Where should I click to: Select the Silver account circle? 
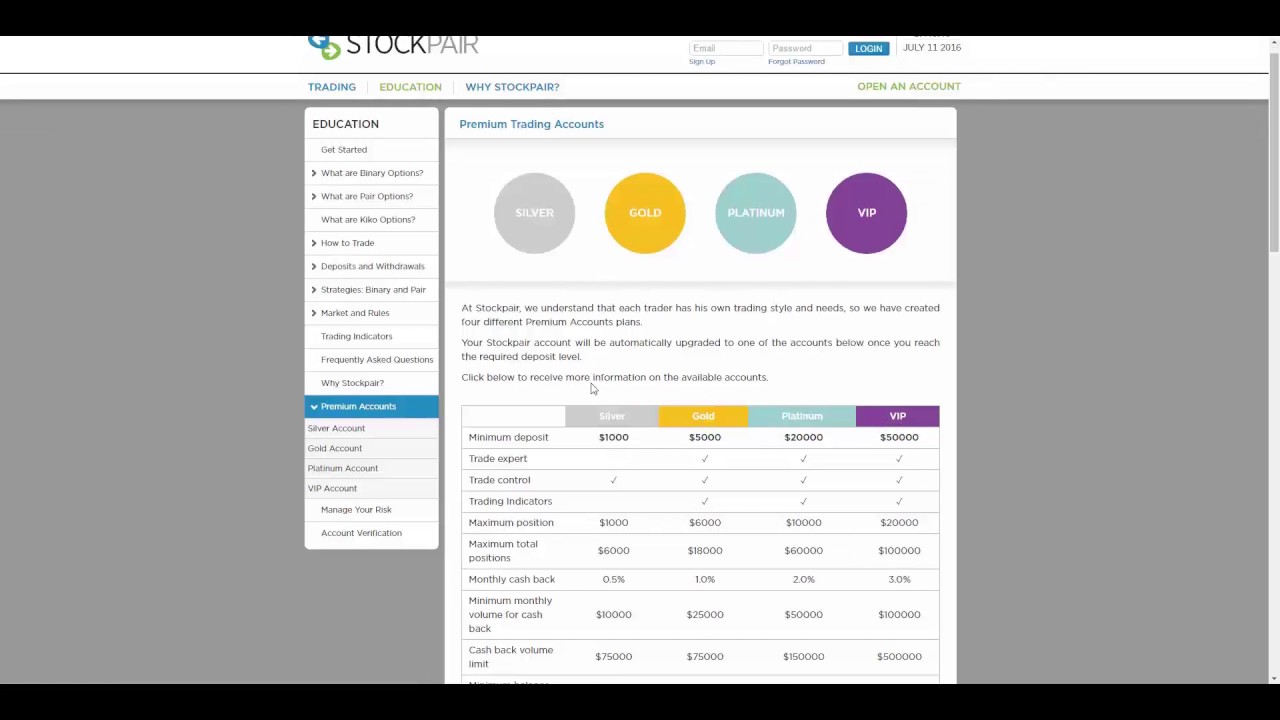coord(534,213)
